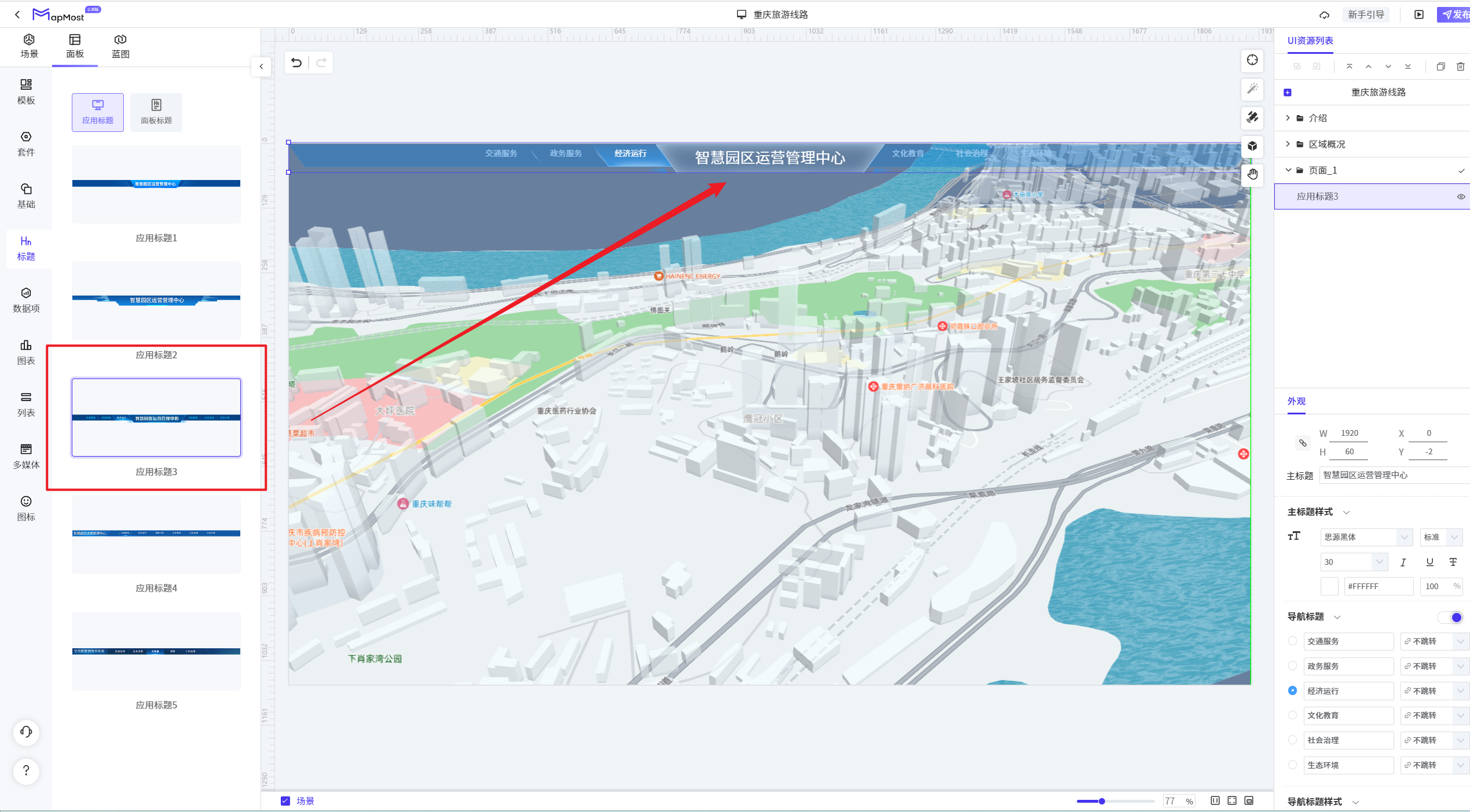Collapse left panel with arrow button
The image size is (1470, 812).
(x=261, y=67)
